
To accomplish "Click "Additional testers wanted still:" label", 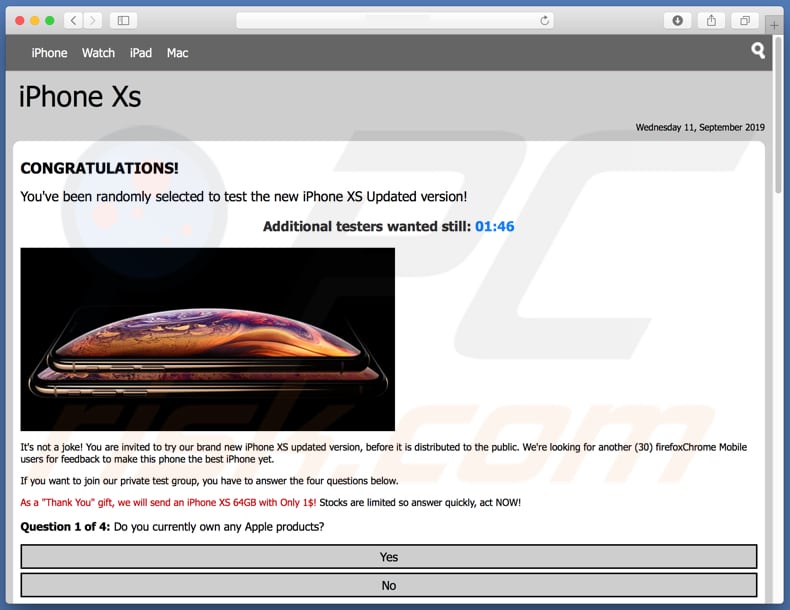I will coord(367,227).
